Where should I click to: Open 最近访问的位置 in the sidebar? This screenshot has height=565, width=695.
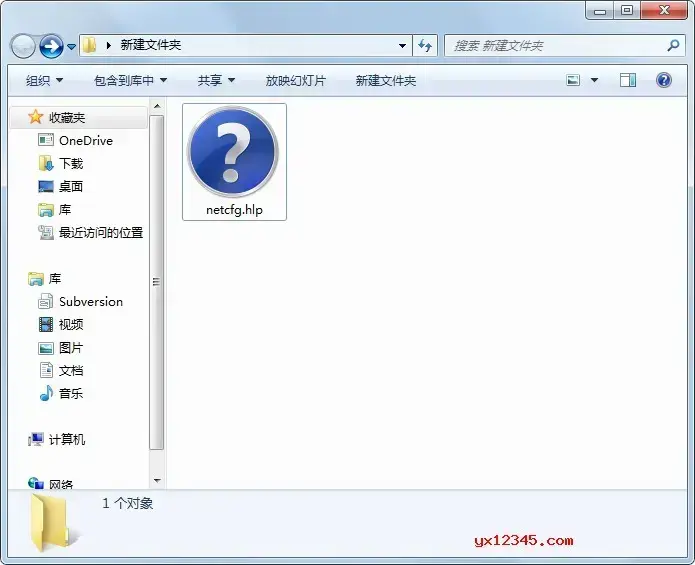(101, 233)
